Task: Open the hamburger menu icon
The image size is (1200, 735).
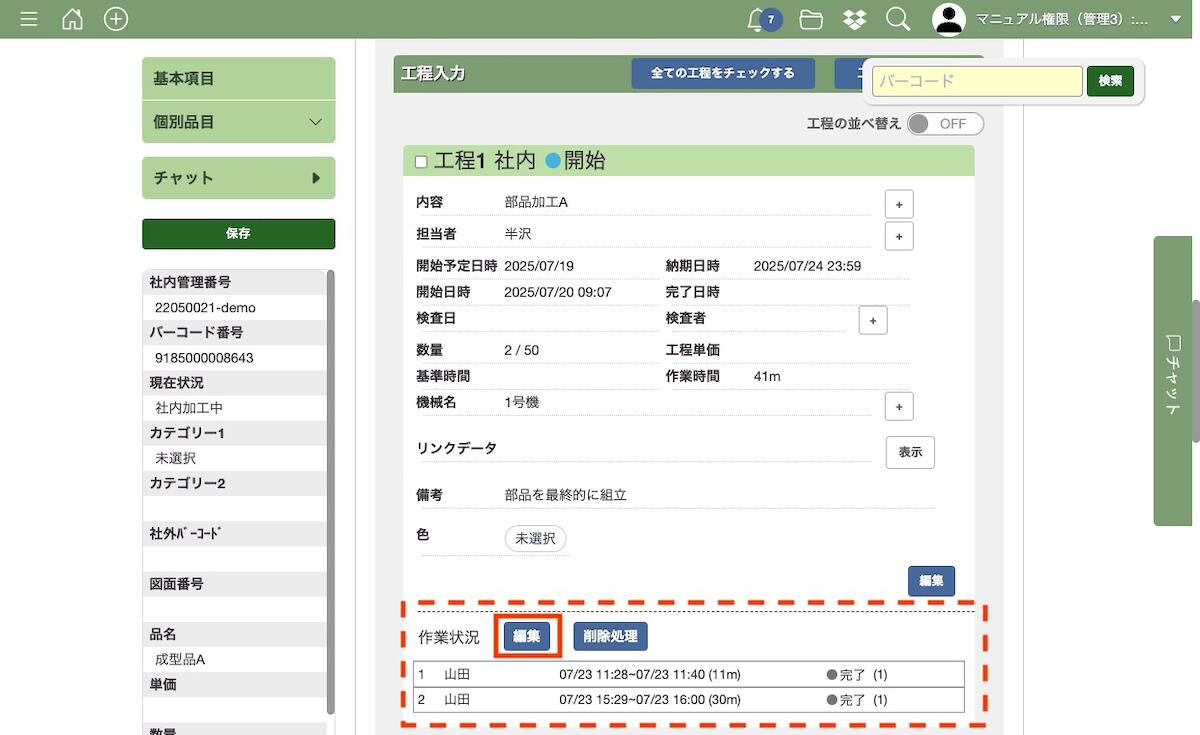Action: click(29, 19)
